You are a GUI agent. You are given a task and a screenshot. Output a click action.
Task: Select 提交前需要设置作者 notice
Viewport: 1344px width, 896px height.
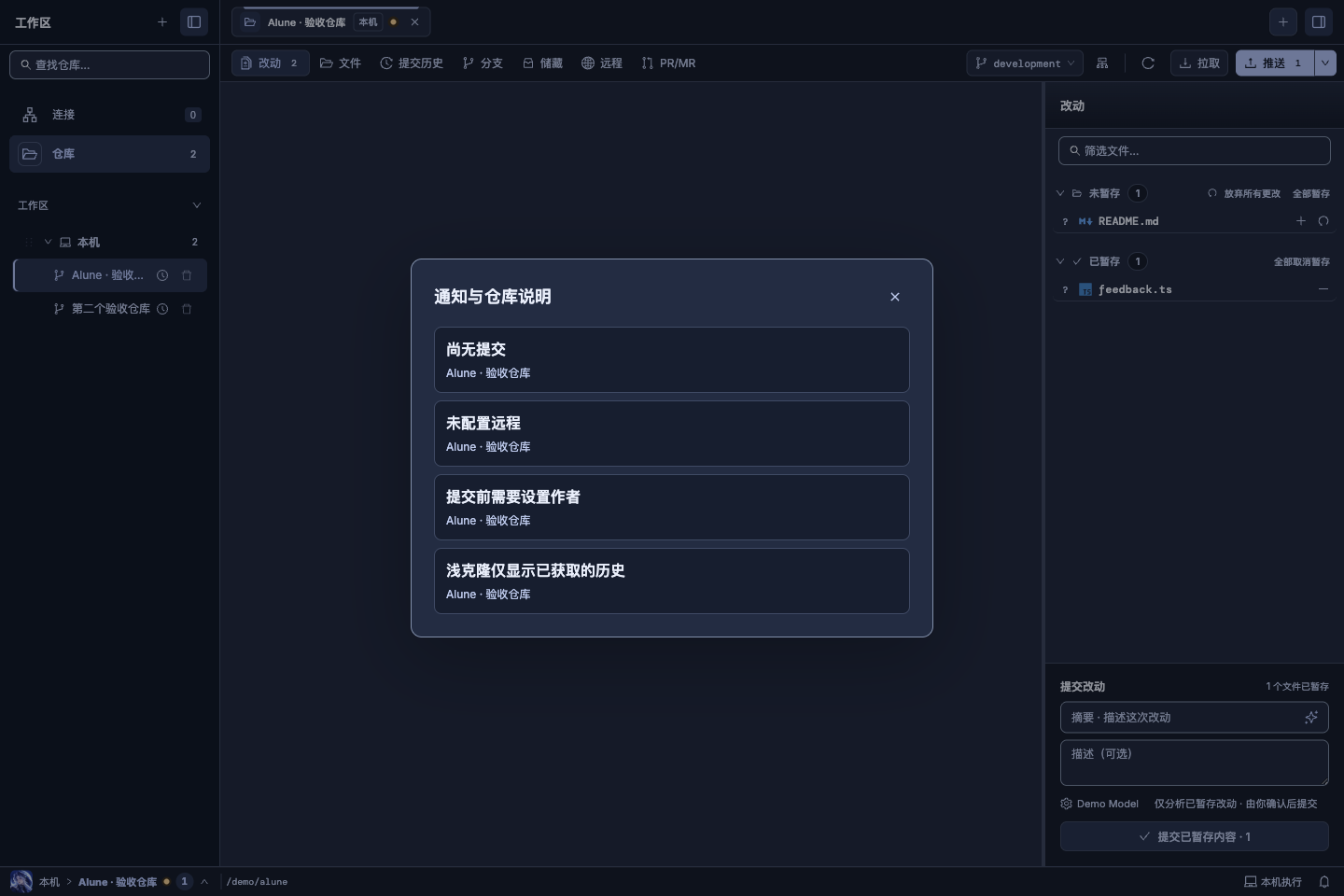pyautogui.click(x=672, y=507)
